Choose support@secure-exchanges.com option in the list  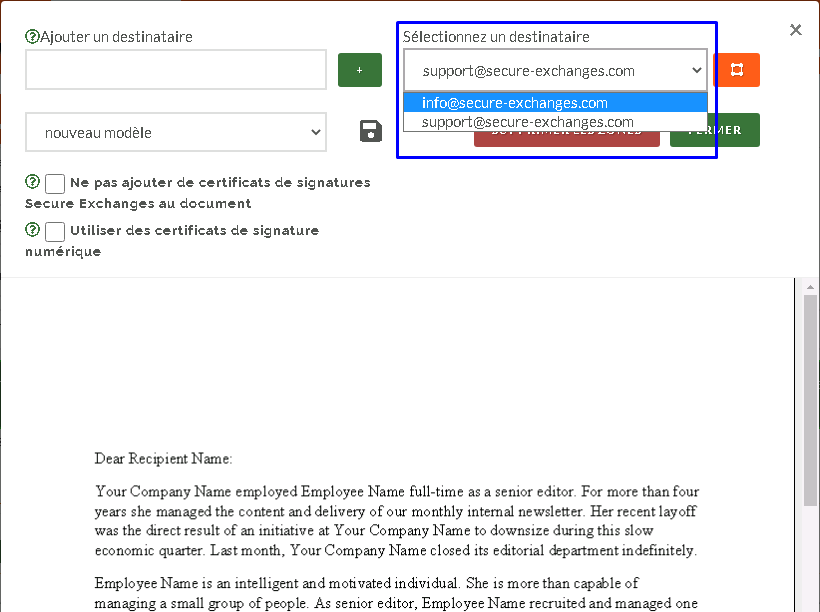(555, 122)
